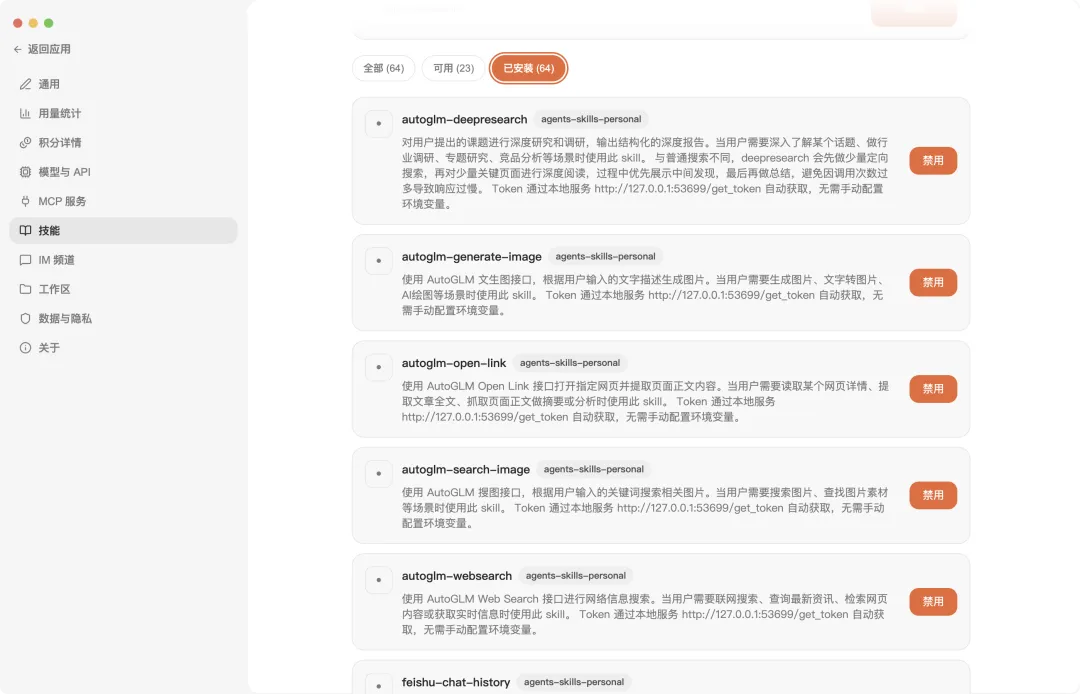This screenshot has height=694, width=1080.
Task: Click the autoglm-open-link skill dot icon
Action: [379, 368]
